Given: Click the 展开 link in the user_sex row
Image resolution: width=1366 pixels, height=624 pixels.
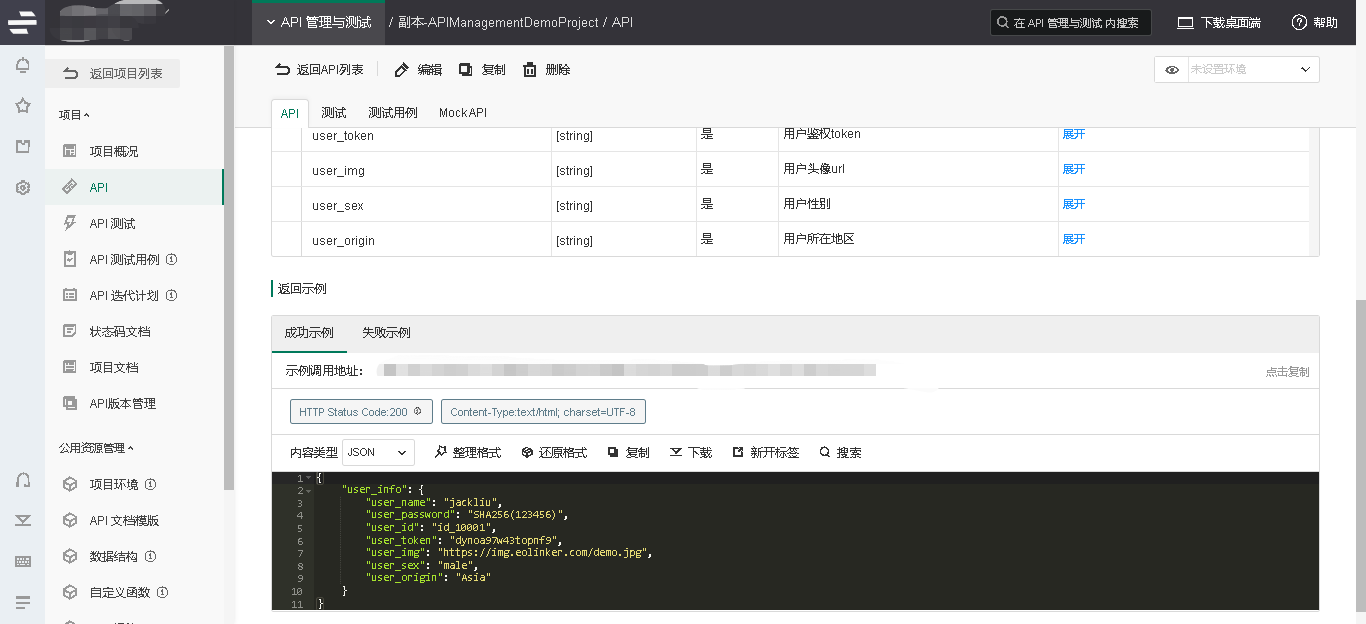Looking at the screenshot, I should (1073, 204).
